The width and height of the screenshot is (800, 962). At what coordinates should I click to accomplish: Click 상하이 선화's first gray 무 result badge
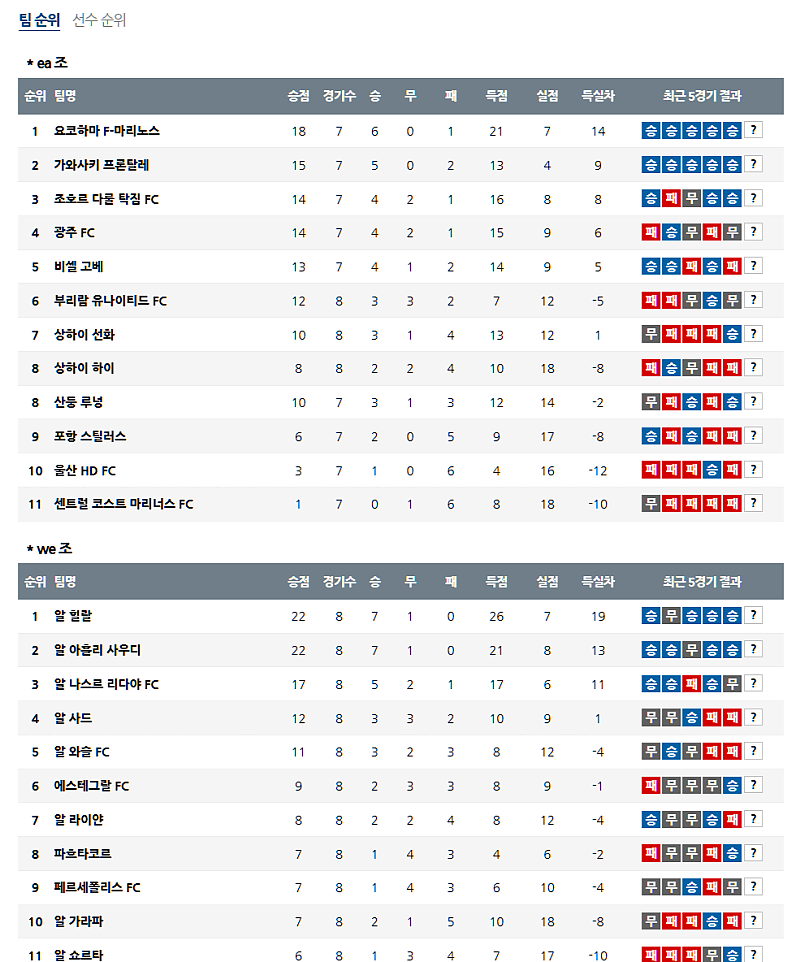point(651,334)
